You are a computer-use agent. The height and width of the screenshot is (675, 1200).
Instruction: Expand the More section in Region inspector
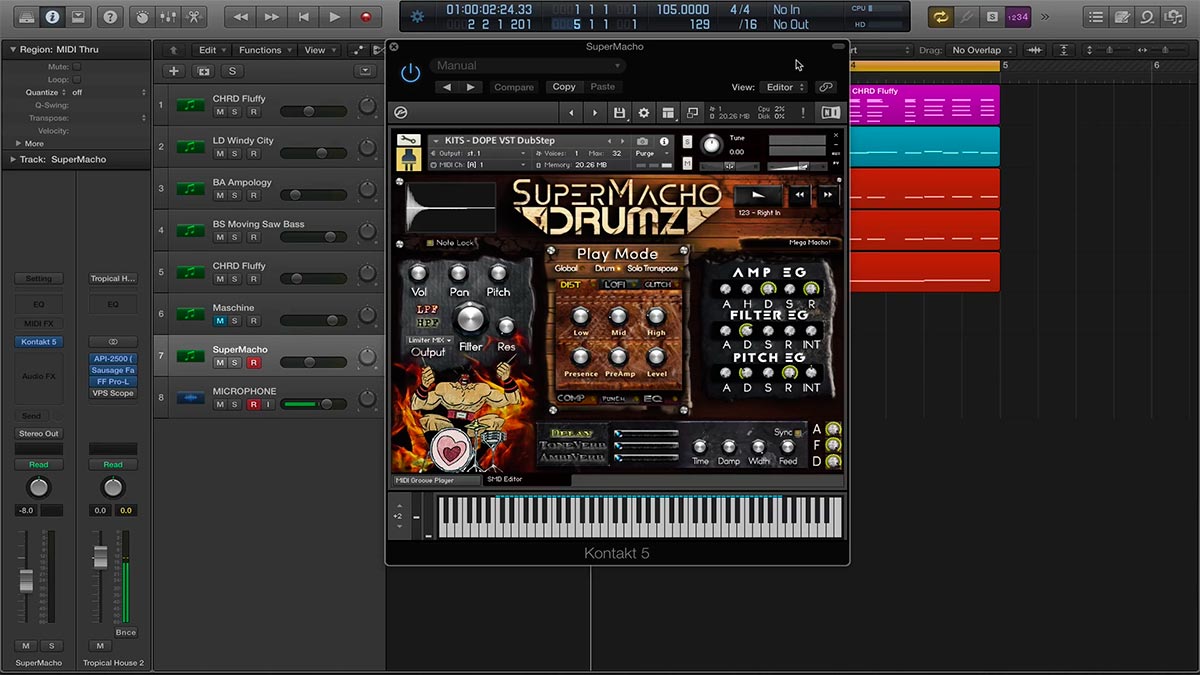click(x=29, y=143)
